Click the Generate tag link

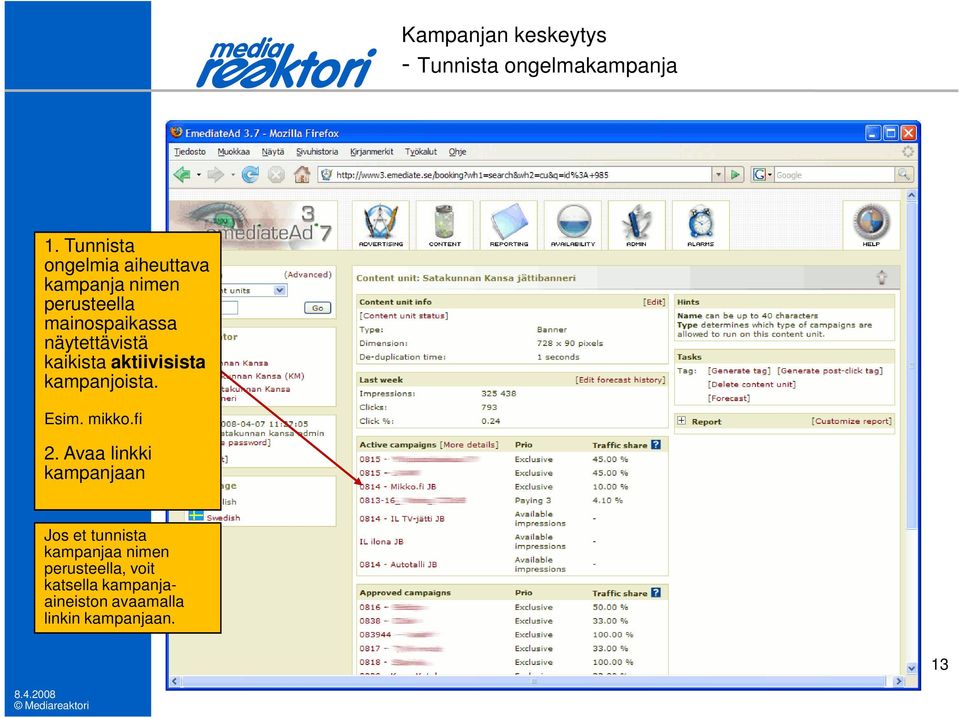pyautogui.click(x=739, y=371)
